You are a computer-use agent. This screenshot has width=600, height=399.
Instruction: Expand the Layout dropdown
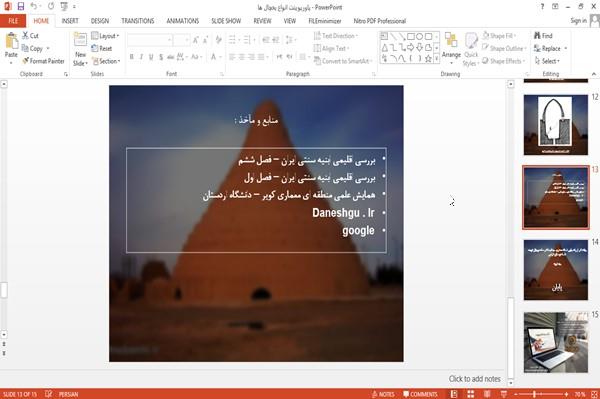105,36
